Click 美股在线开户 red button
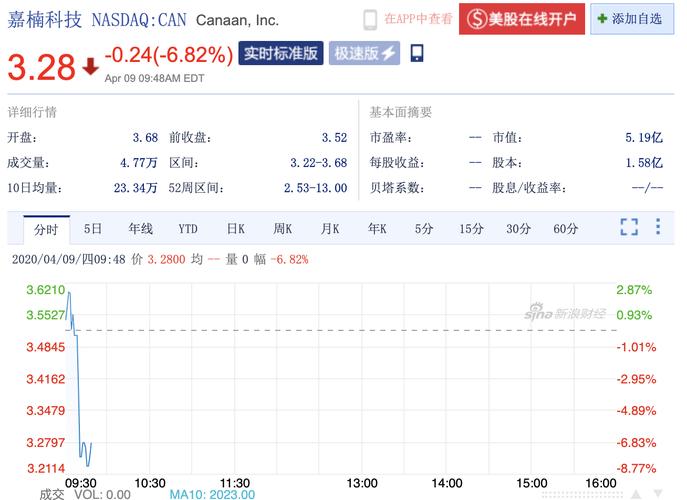The image size is (687, 500). (x=522, y=19)
